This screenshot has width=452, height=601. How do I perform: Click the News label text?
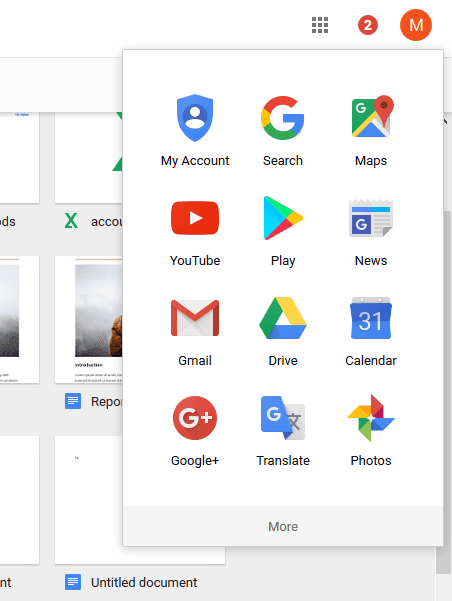(x=371, y=260)
